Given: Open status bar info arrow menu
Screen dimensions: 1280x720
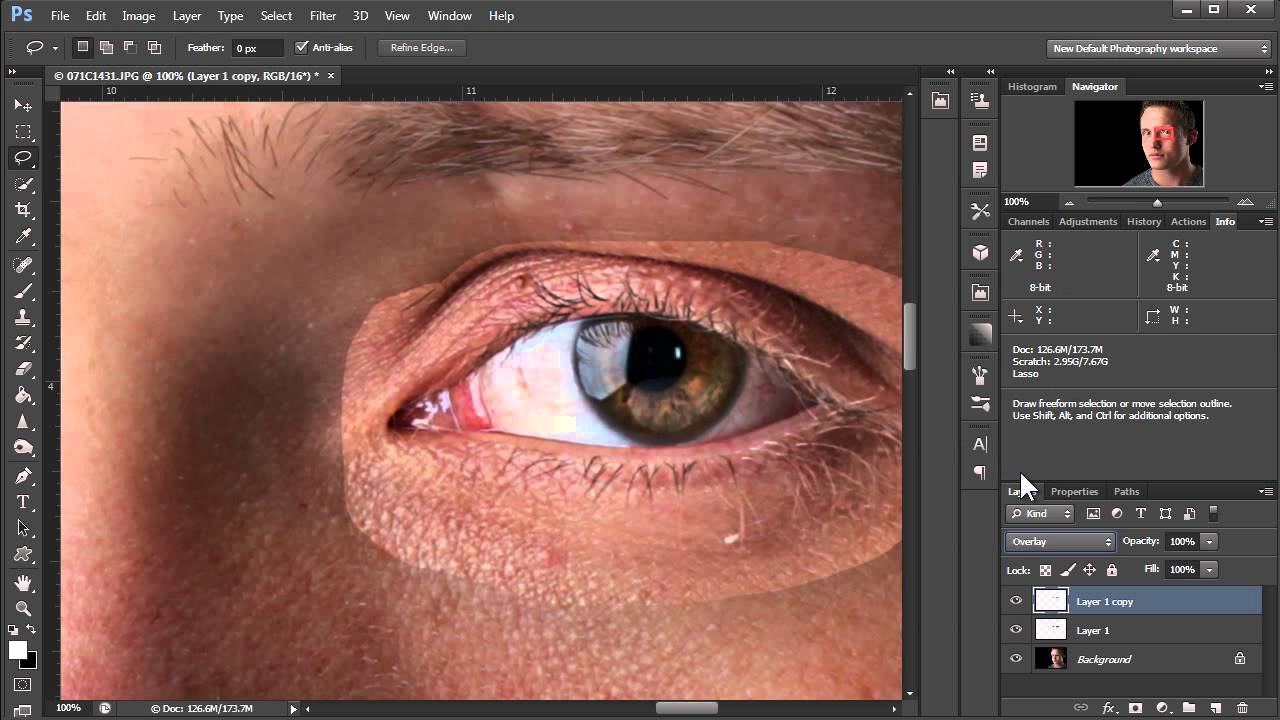Looking at the screenshot, I should (x=293, y=708).
